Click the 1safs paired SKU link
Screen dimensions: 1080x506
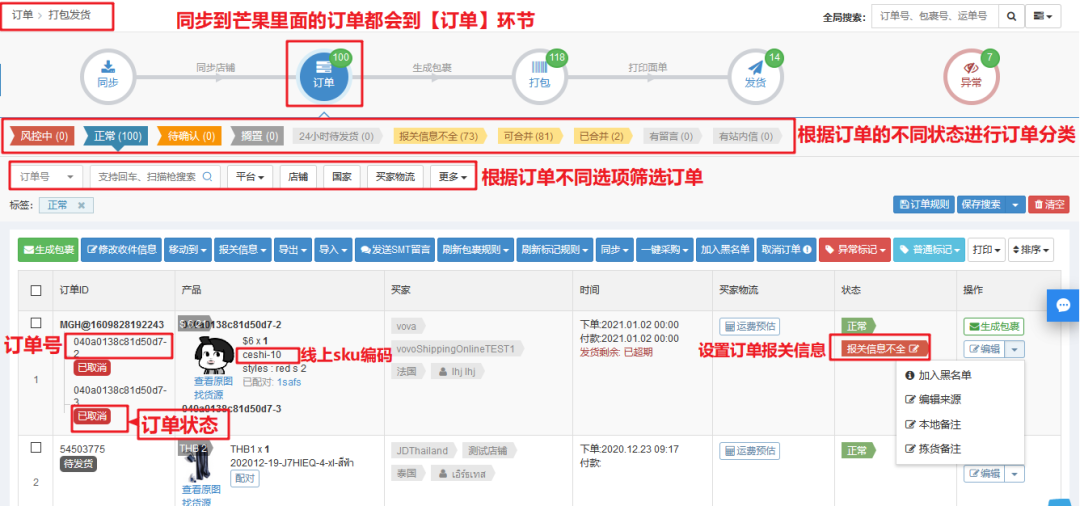point(289,382)
